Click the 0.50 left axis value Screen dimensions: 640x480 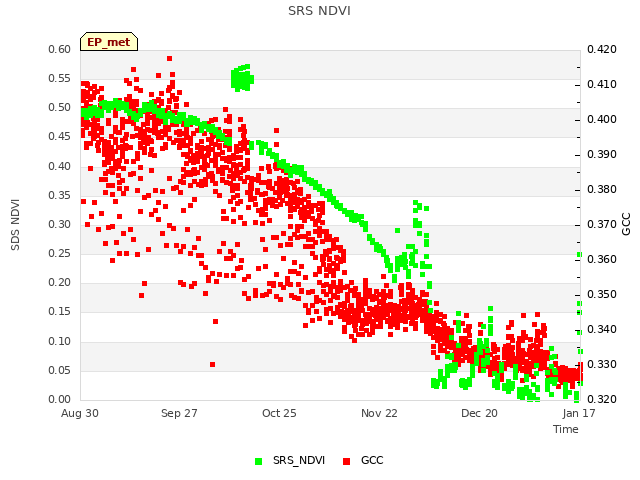60,107
